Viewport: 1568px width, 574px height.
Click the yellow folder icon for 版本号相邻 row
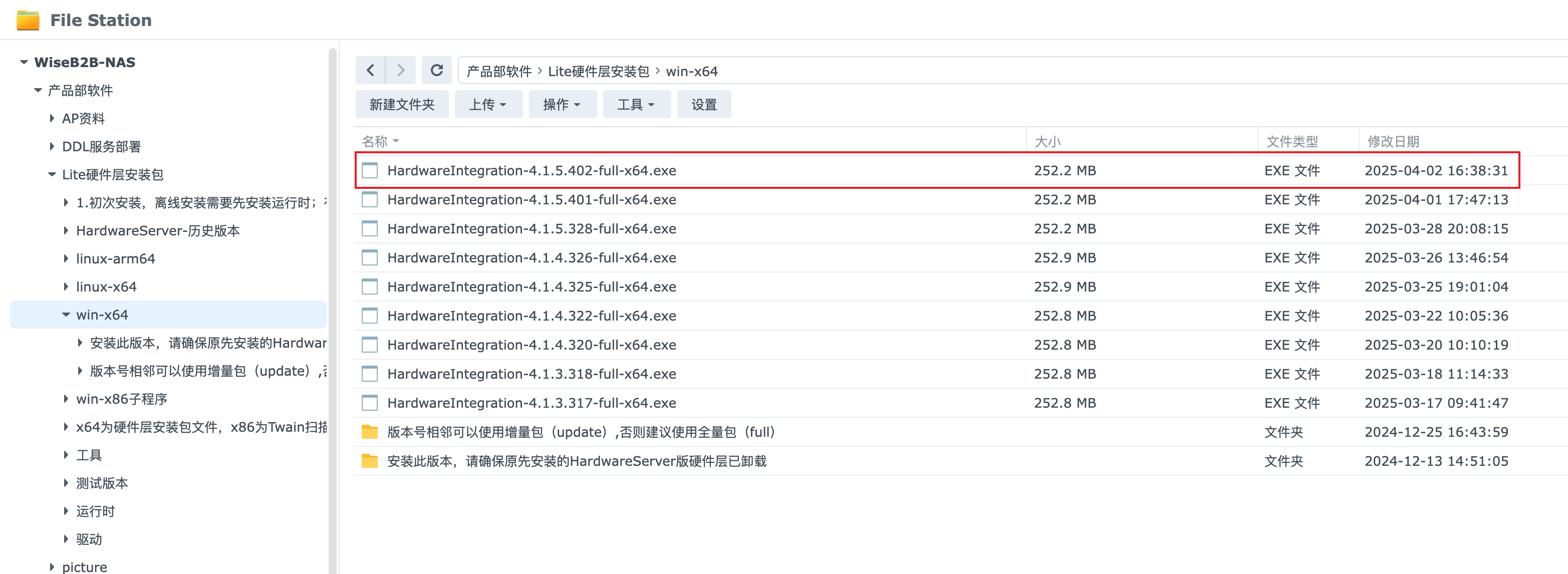coord(370,432)
